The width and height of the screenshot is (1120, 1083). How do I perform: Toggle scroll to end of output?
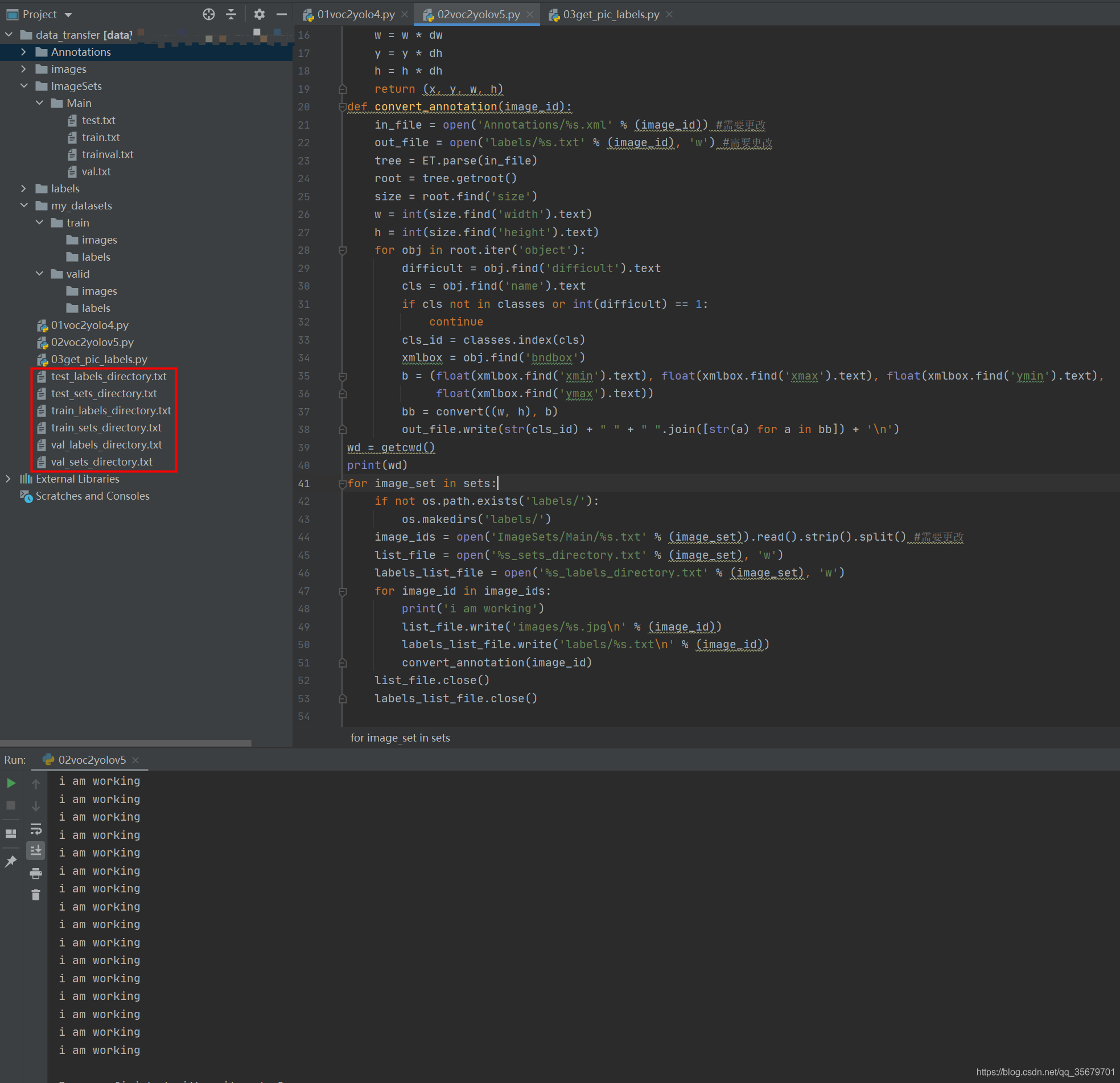[35, 850]
